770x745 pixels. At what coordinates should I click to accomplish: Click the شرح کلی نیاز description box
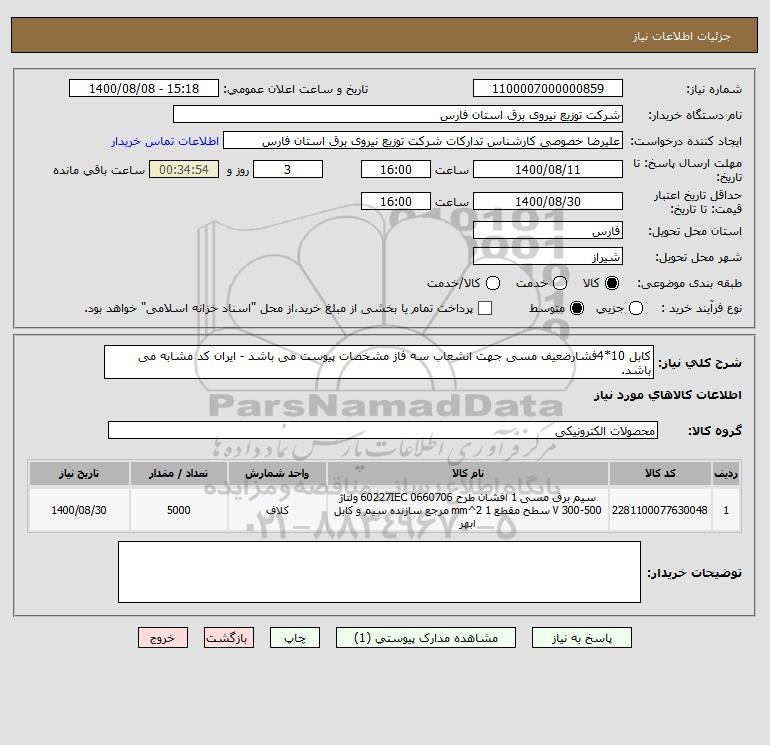click(379, 362)
